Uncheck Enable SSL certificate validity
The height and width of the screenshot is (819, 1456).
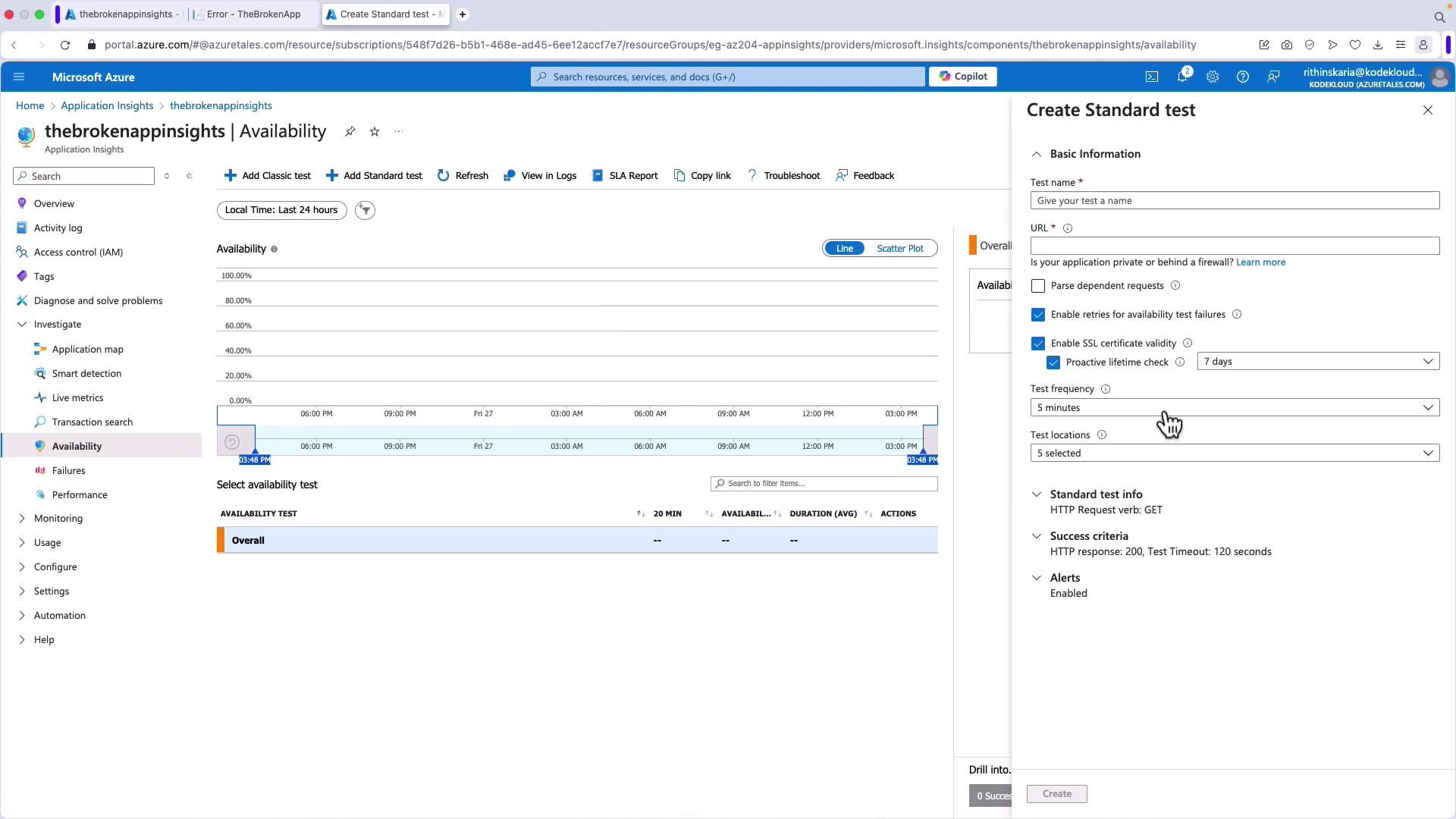click(x=1038, y=344)
